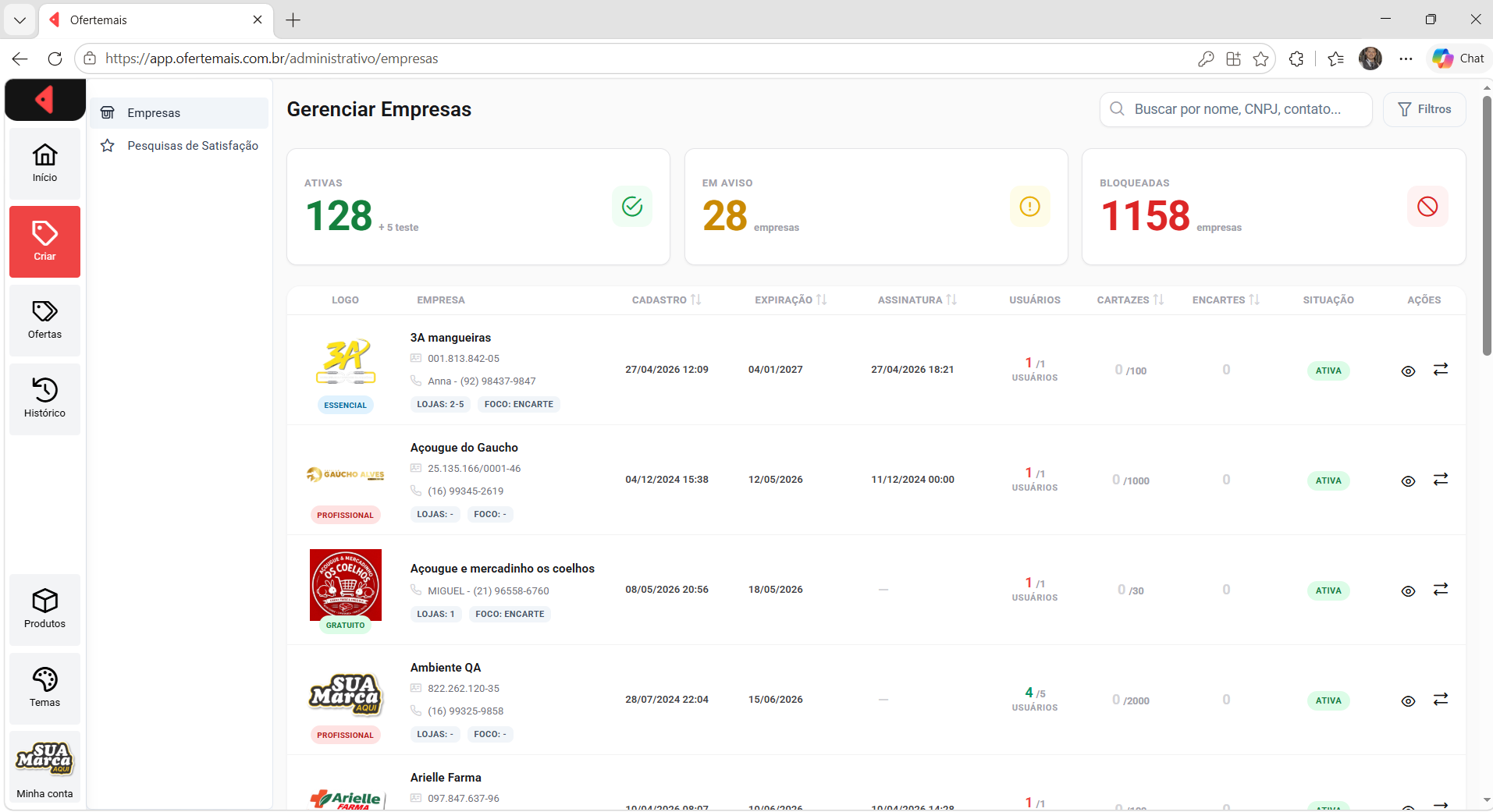The width and height of the screenshot is (1493, 812).
Task: Click GRATUITO badge of os coelhos
Action: click(345, 625)
